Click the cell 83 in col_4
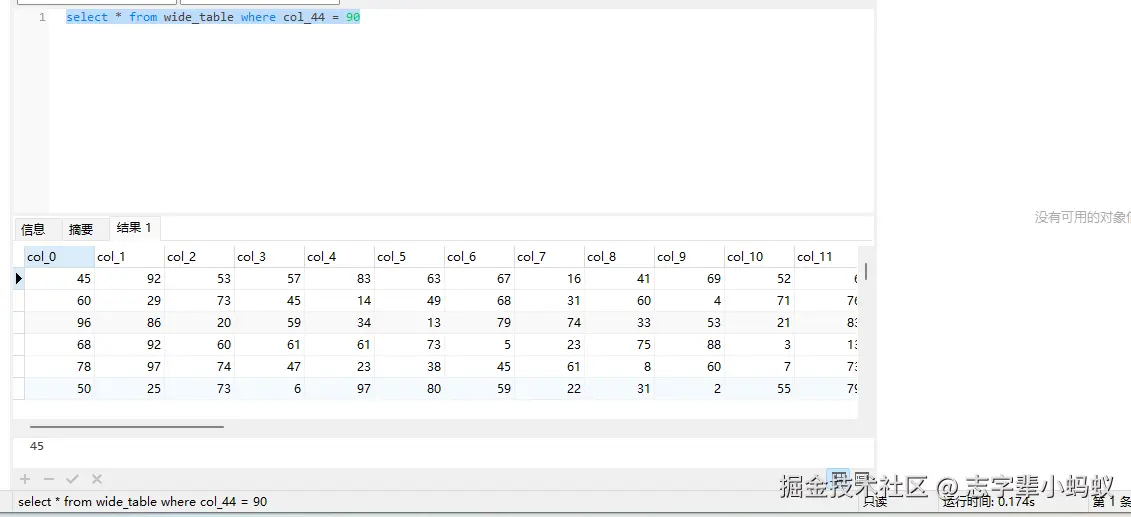This screenshot has height=517, width=1131. [x=340, y=278]
